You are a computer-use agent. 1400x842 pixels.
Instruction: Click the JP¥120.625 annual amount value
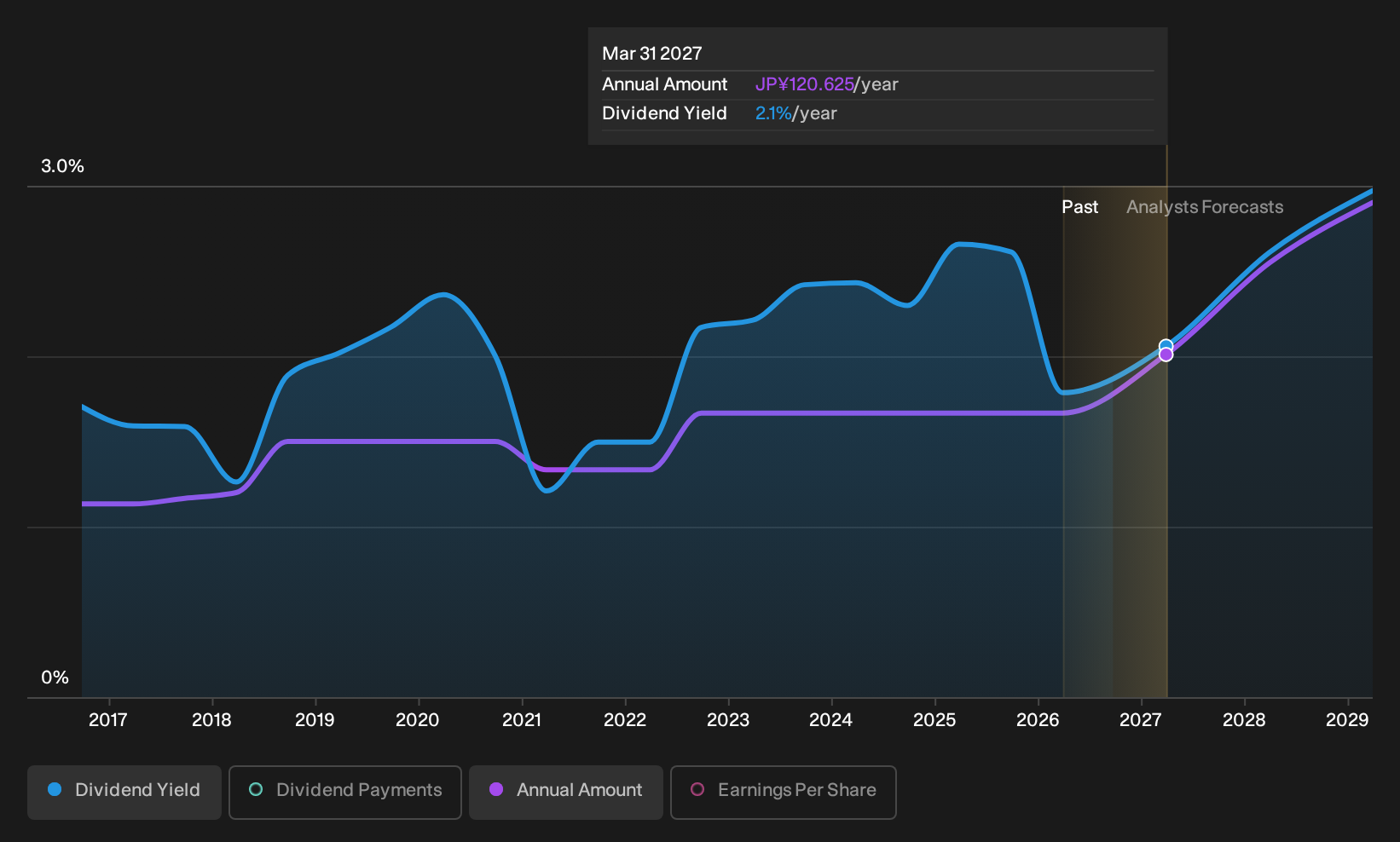[x=805, y=84]
